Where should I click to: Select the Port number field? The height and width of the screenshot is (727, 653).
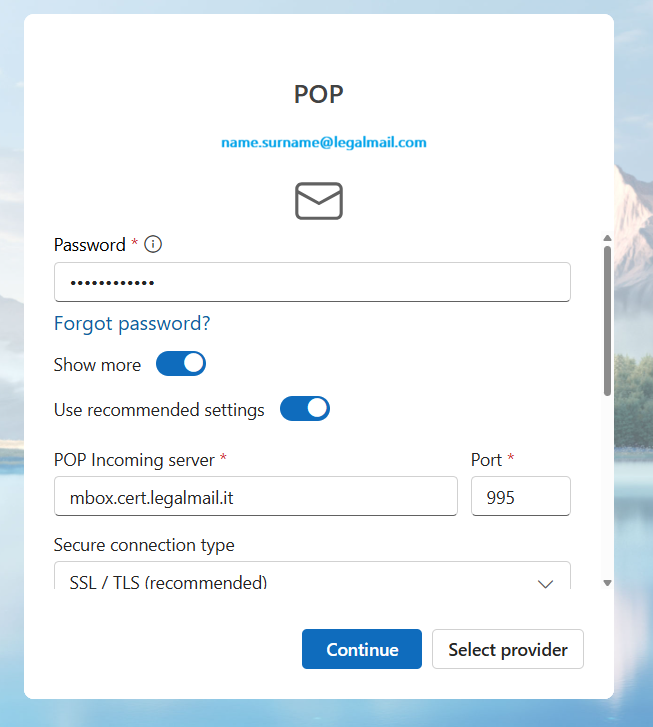[520, 496]
